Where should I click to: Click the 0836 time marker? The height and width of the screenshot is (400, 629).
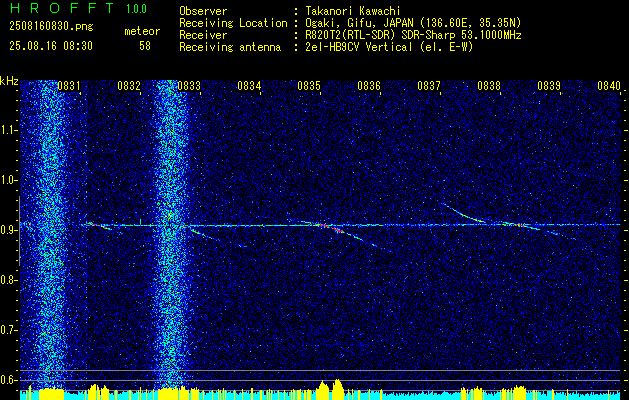point(369,85)
